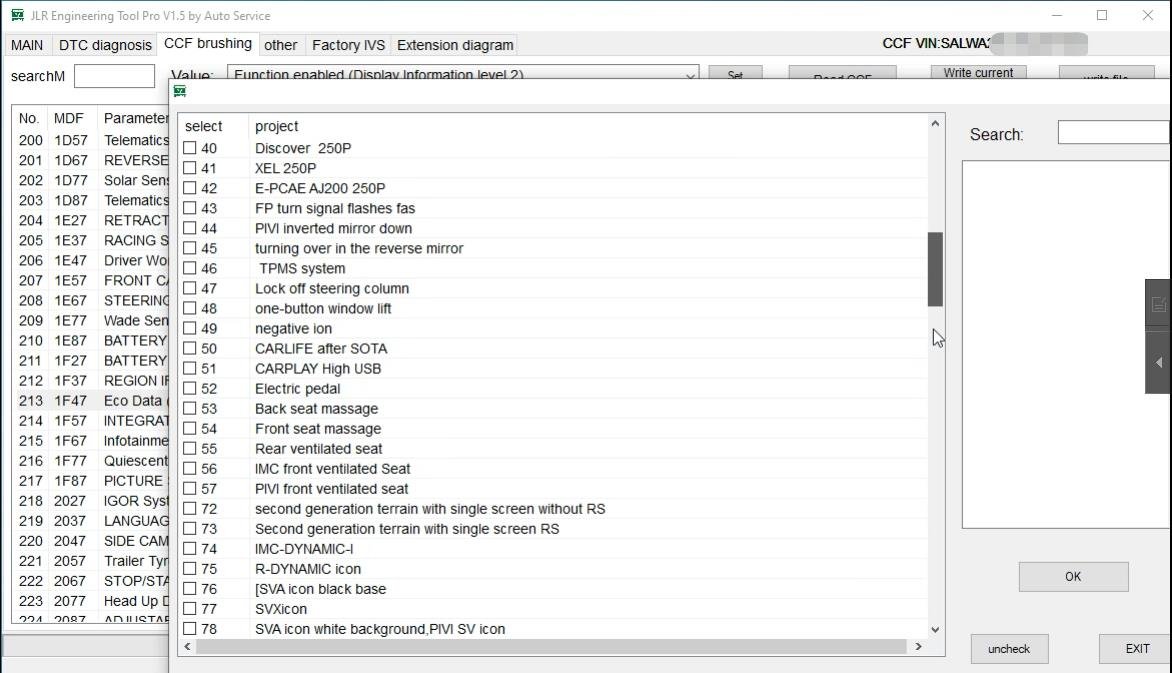Focus the dialog Search input field
This screenshot has width=1172, height=673.
click(x=1114, y=133)
